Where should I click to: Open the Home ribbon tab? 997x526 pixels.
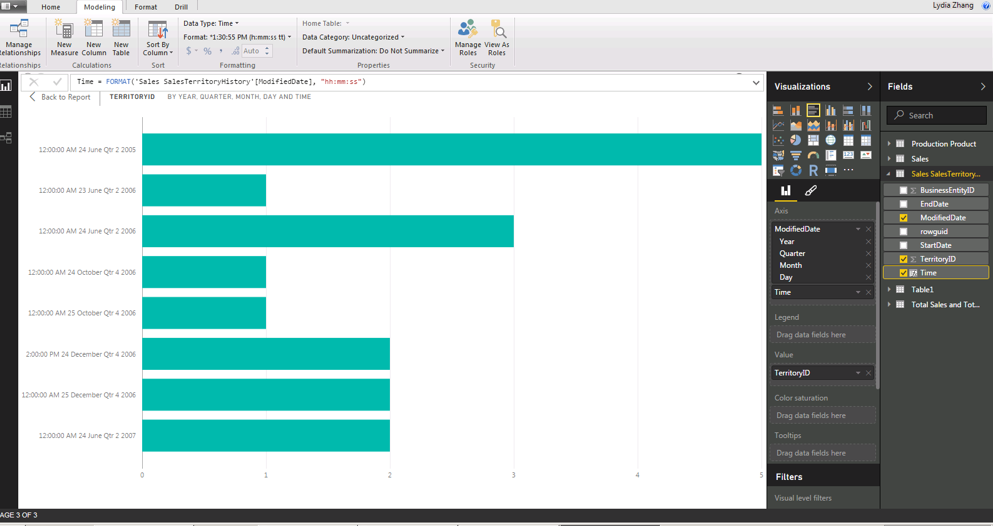pos(51,7)
